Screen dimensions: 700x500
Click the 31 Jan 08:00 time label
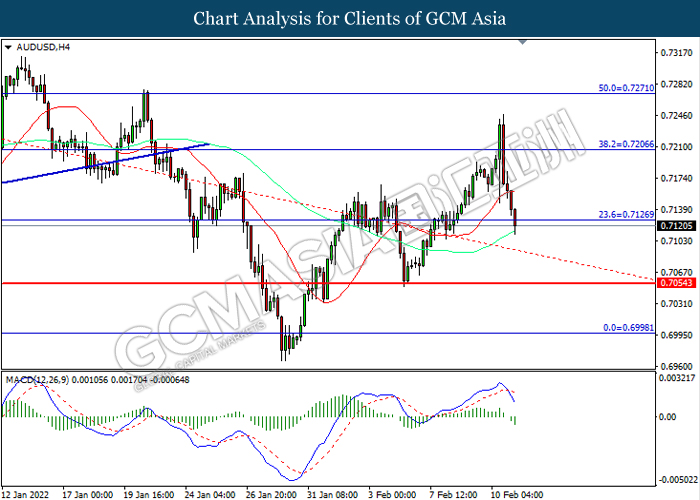[332, 495]
